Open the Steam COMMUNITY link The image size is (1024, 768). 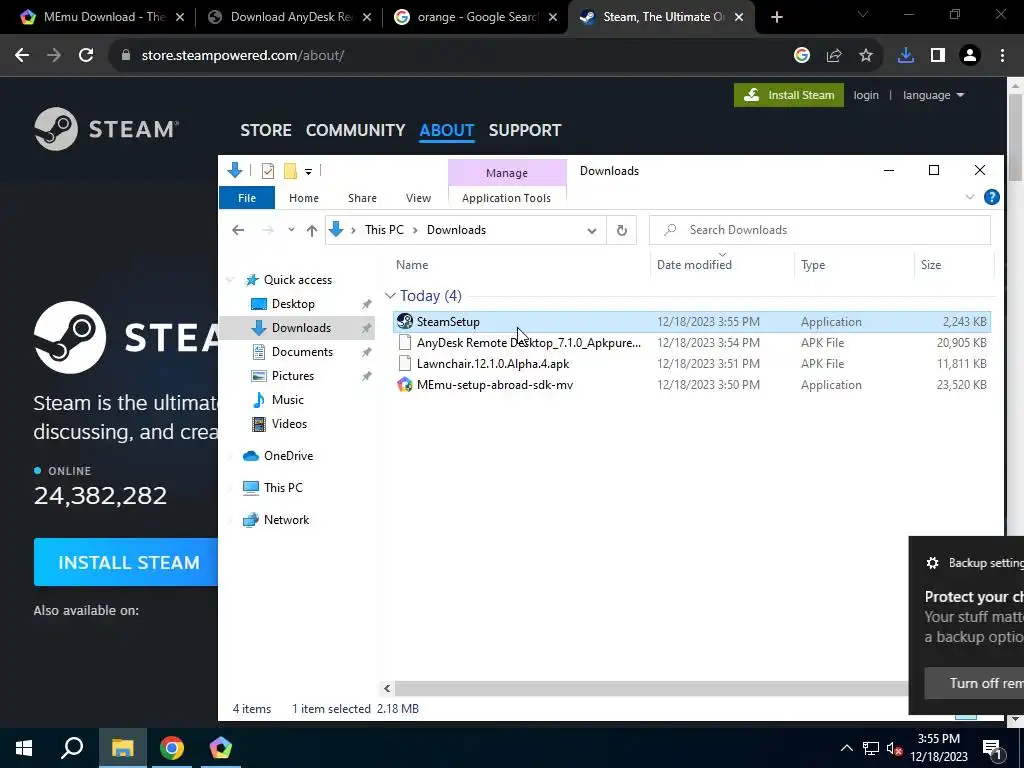(x=355, y=130)
